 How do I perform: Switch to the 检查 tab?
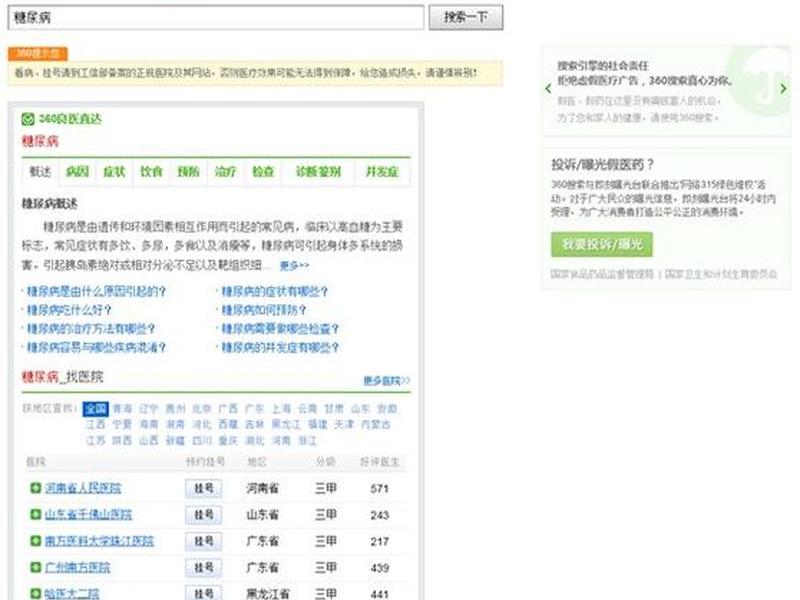tap(263, 172)
